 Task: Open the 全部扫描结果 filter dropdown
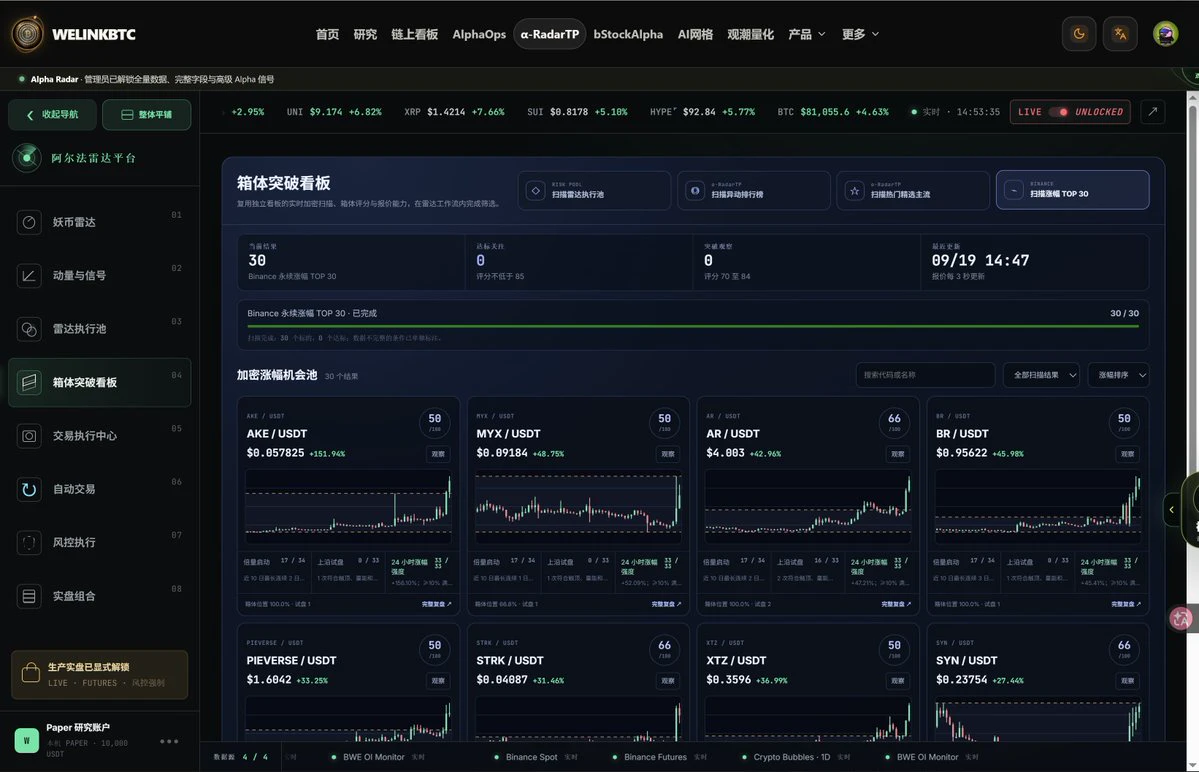pos(1041,375)
